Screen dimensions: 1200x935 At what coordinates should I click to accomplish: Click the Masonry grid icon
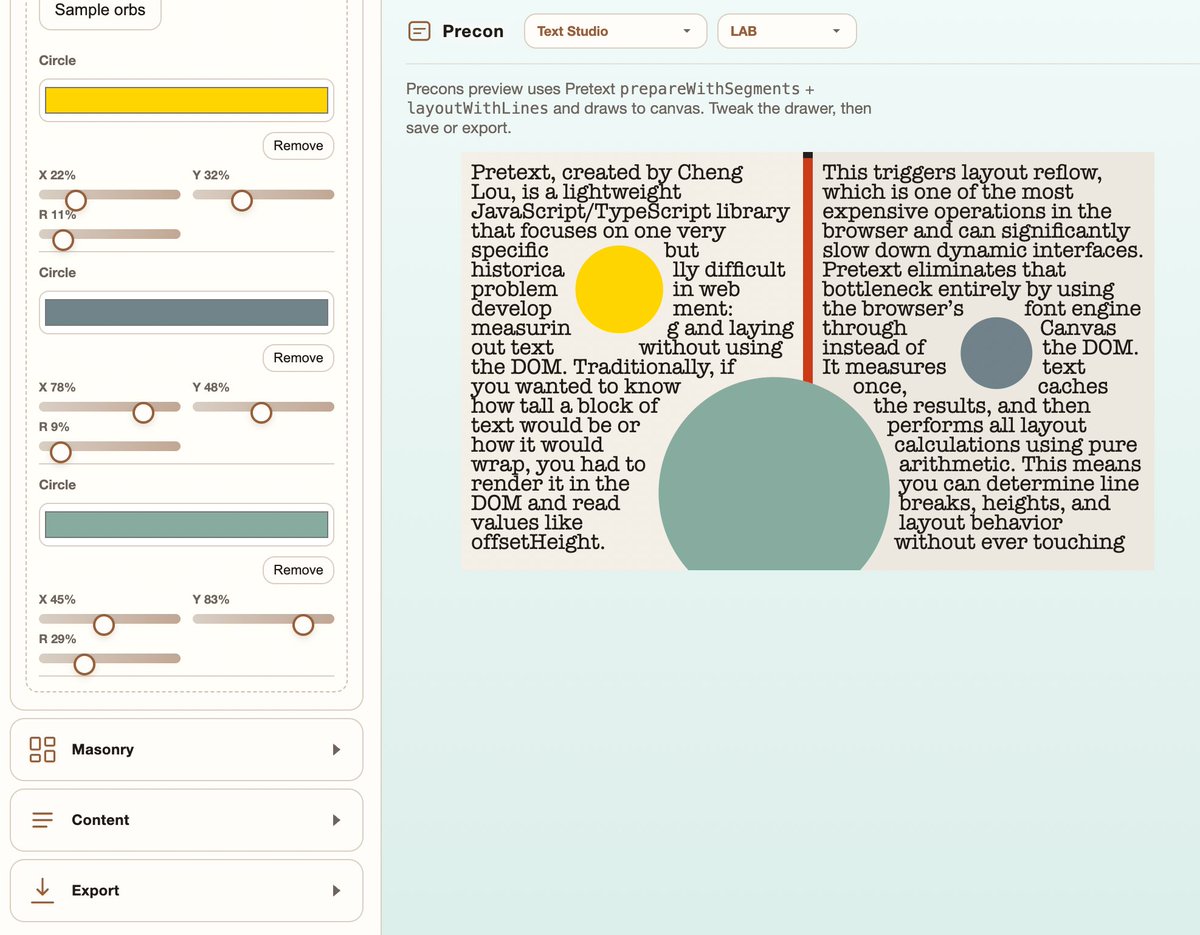click(43, 749)
